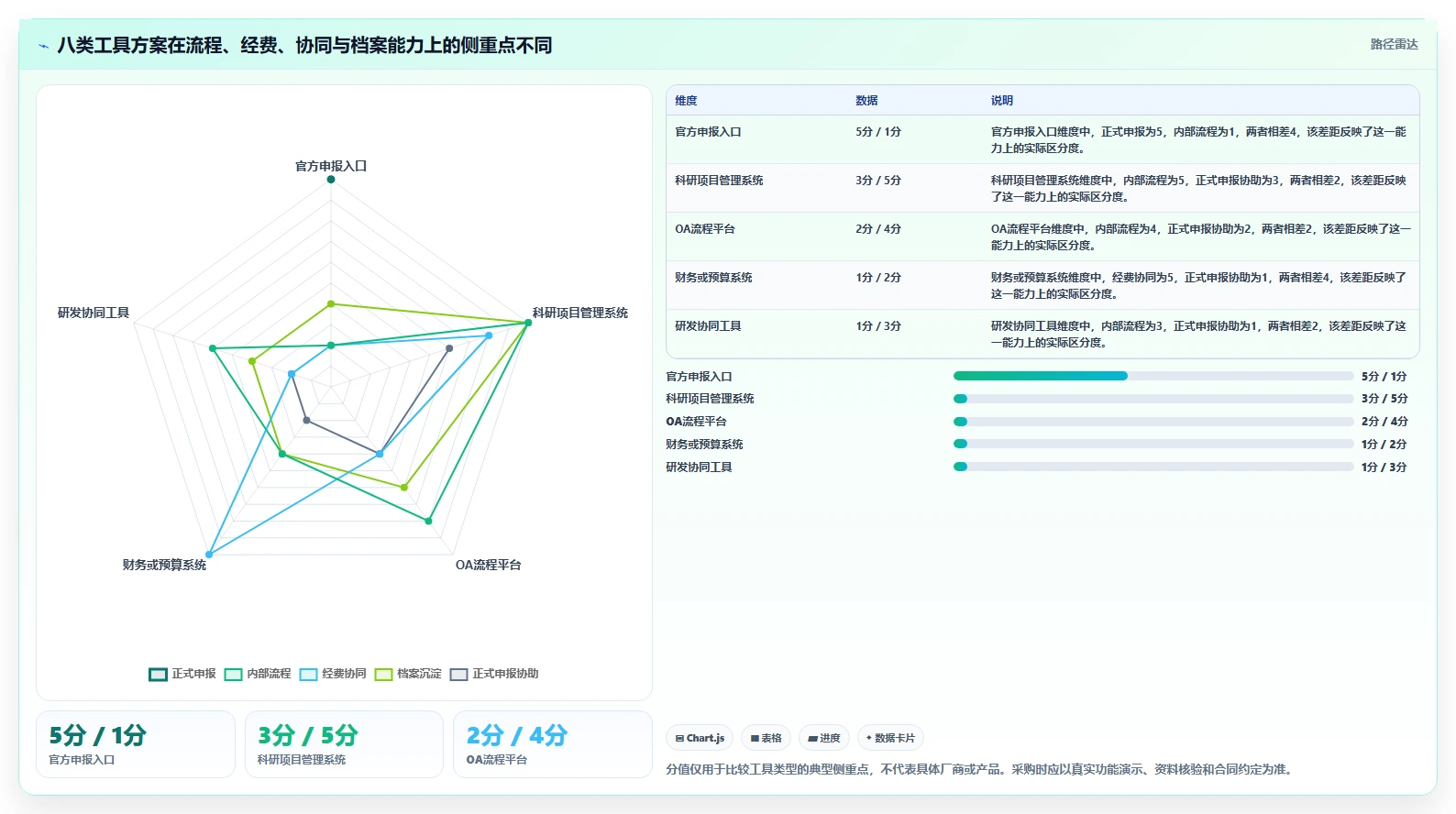Click the Chart.js tag chip
Viewport: 1456px width, 814px height.
coord(700,738)
